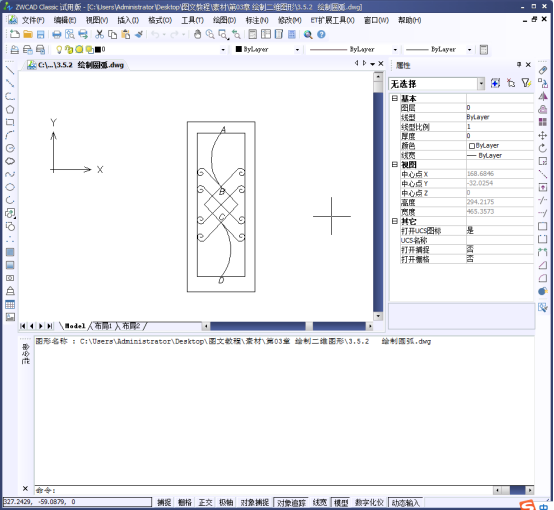Viewport: 554px width, 510px height.
Task: Select the Line tool in draw toolbar
Action: pos(10,70)
